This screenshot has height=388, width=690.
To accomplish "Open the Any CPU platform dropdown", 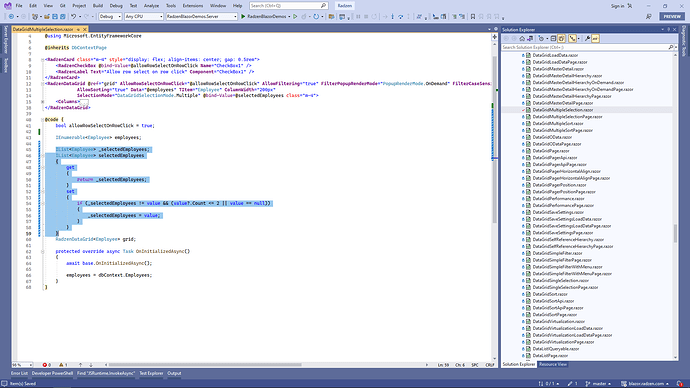I will (x=144, y=16).
